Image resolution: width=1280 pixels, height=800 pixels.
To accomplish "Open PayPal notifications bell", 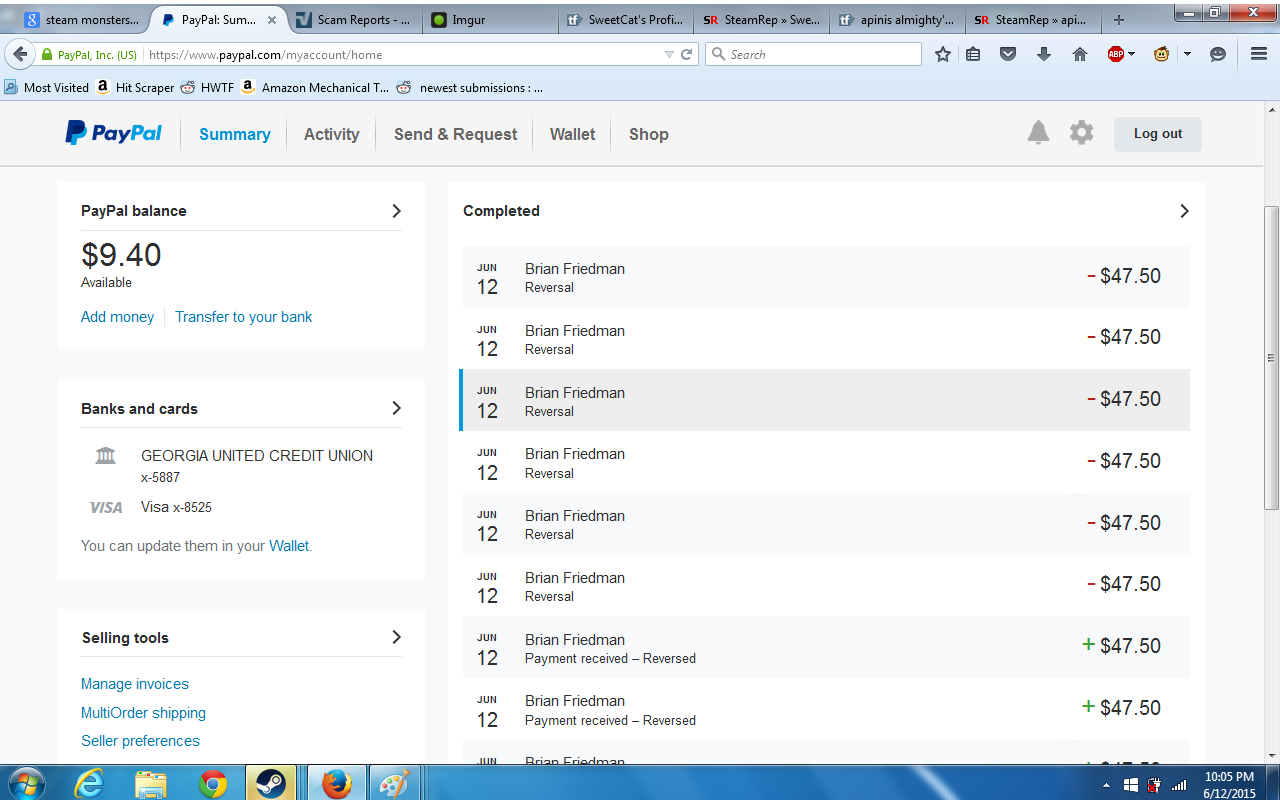I will [1038, 133].
